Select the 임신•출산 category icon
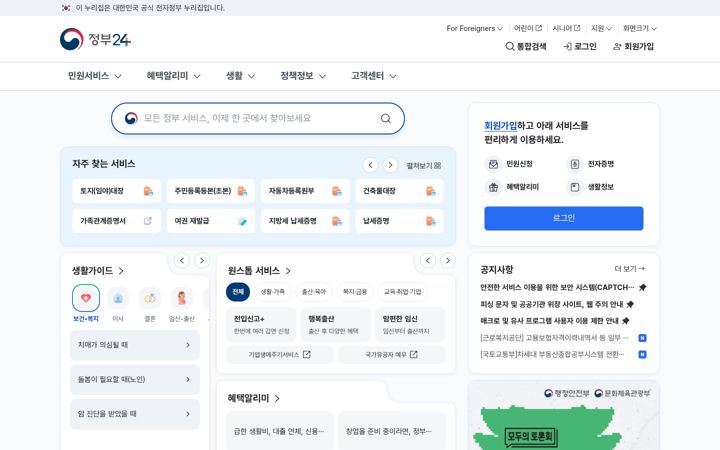This screenshot has width=720, height=450. [182, 298]
